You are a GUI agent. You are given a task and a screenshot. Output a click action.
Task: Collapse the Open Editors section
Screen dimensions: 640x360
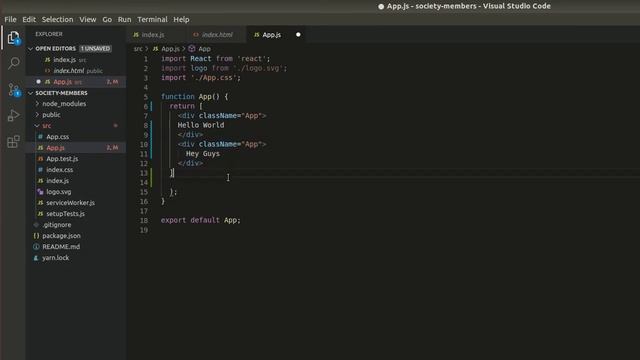pyautogui.click(x=31, y=49)
